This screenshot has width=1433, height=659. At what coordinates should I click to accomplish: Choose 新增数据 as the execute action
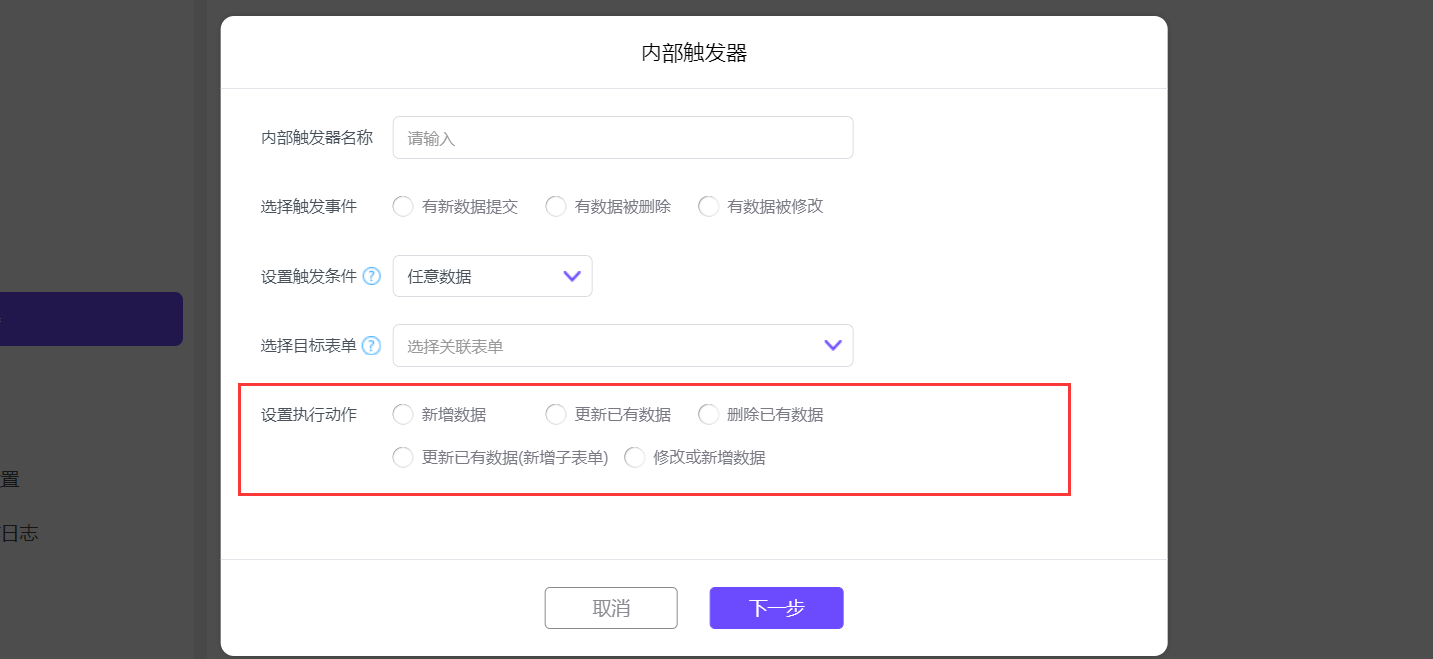(403, 414)
